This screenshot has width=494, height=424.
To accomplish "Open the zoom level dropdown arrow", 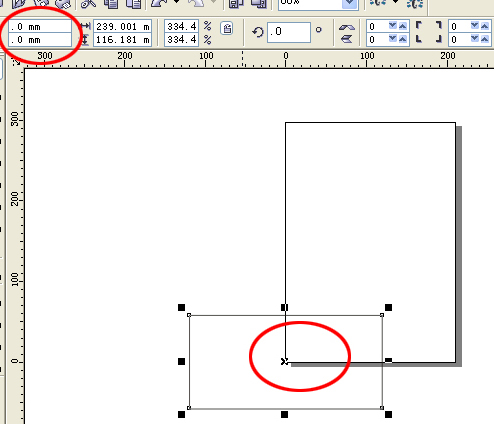I will (x=350, y=3).
